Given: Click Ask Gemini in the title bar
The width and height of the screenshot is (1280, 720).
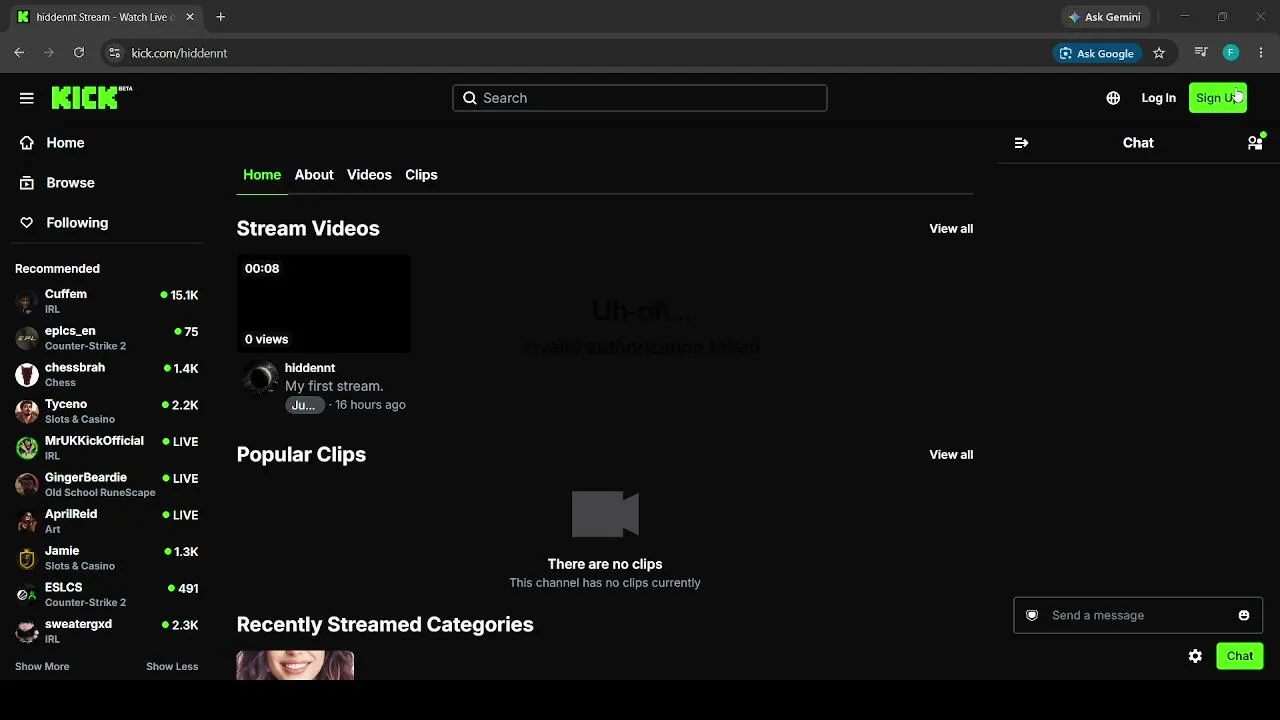Looking at the screenshot, I should pos(1105,17).
